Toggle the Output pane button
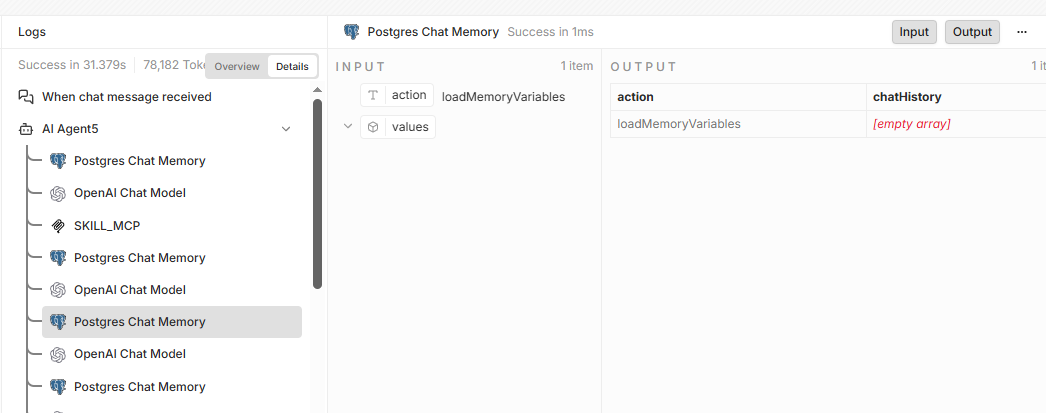 [x=972, y=32]
